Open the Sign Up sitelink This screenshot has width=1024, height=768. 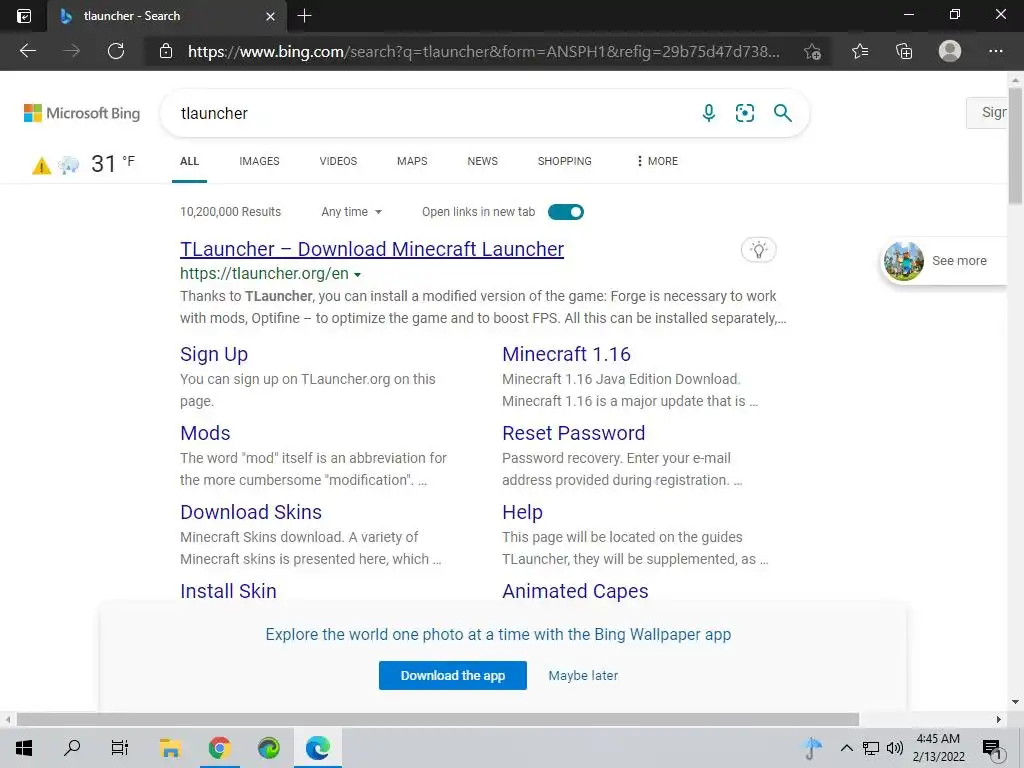(214, 354)
